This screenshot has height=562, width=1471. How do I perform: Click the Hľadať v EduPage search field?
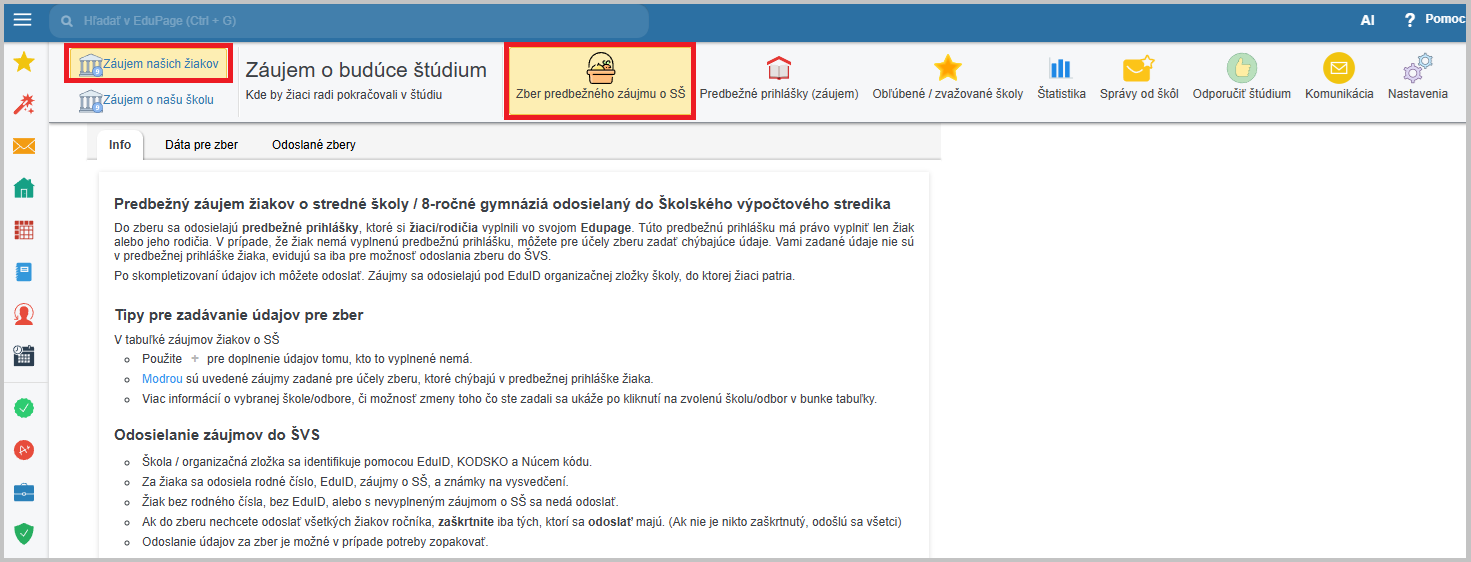coord(350,20)
